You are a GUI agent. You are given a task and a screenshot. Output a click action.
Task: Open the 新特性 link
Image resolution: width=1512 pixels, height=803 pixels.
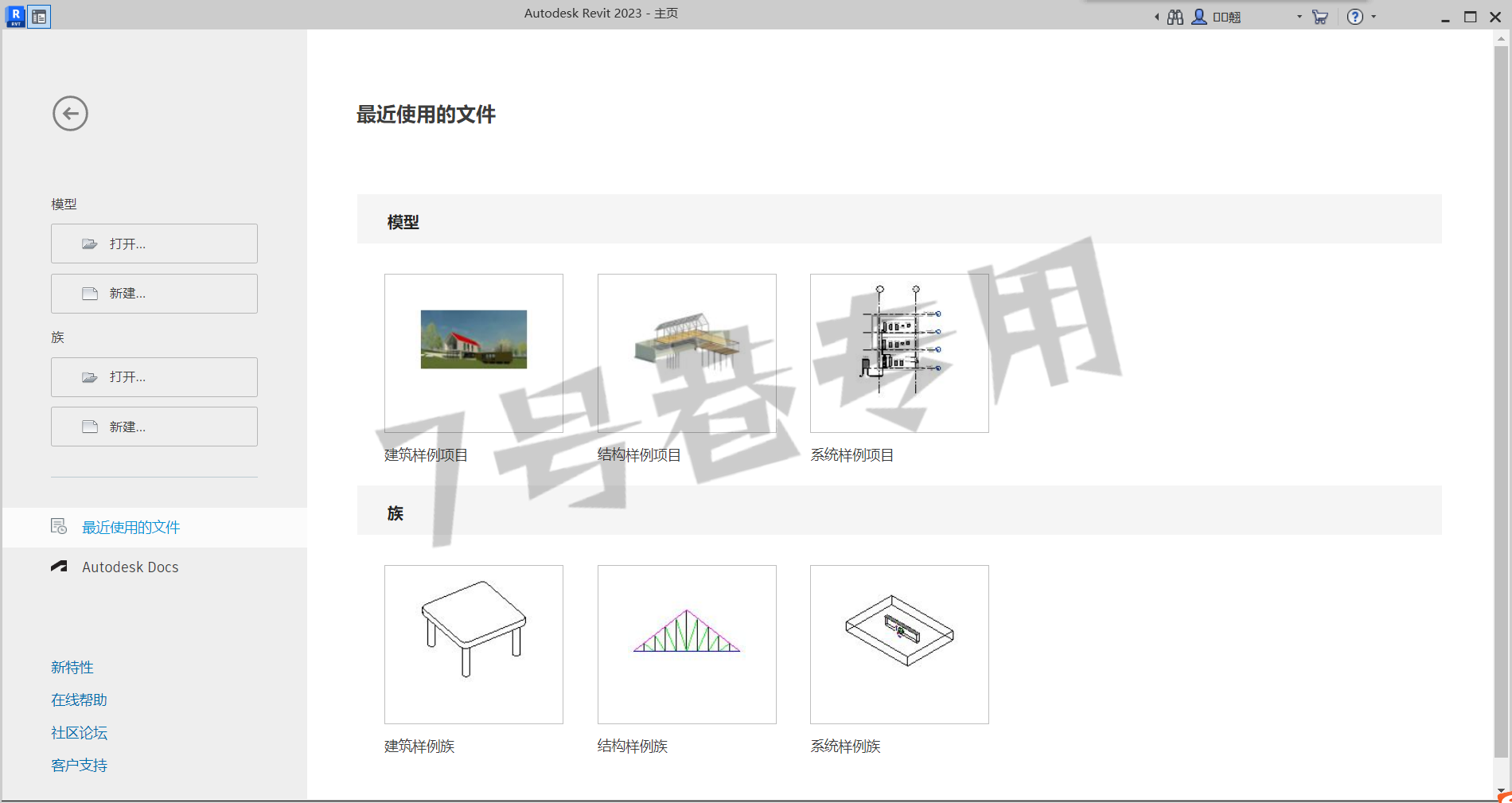[72, 667]
